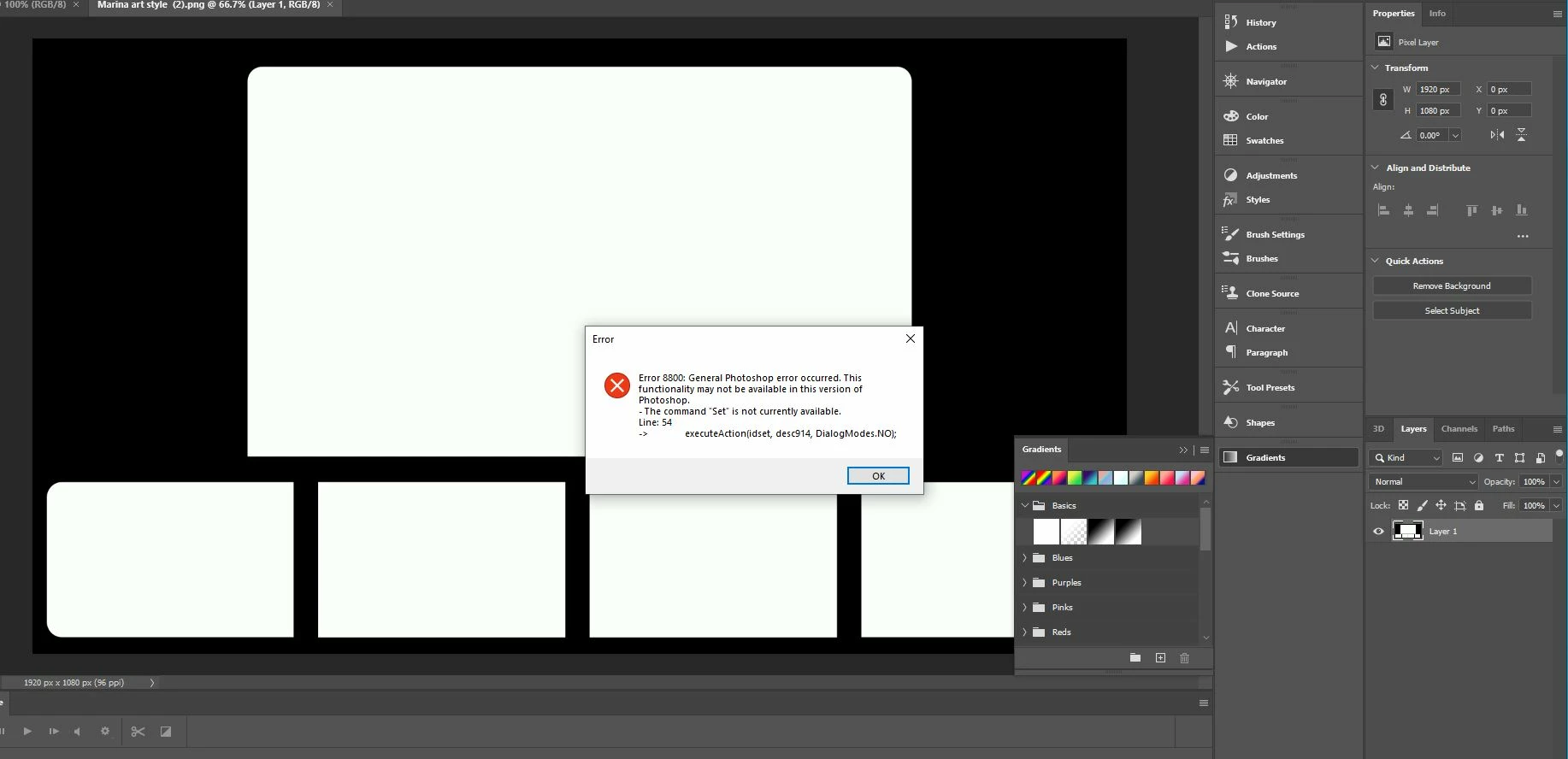Open Normal blend mode dropdown
1568x759 pixels.
tap(1424, 482)
